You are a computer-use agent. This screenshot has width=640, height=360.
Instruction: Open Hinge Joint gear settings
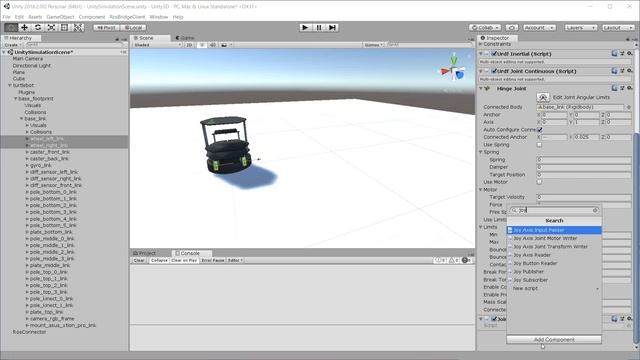click(x=630, y=88)
